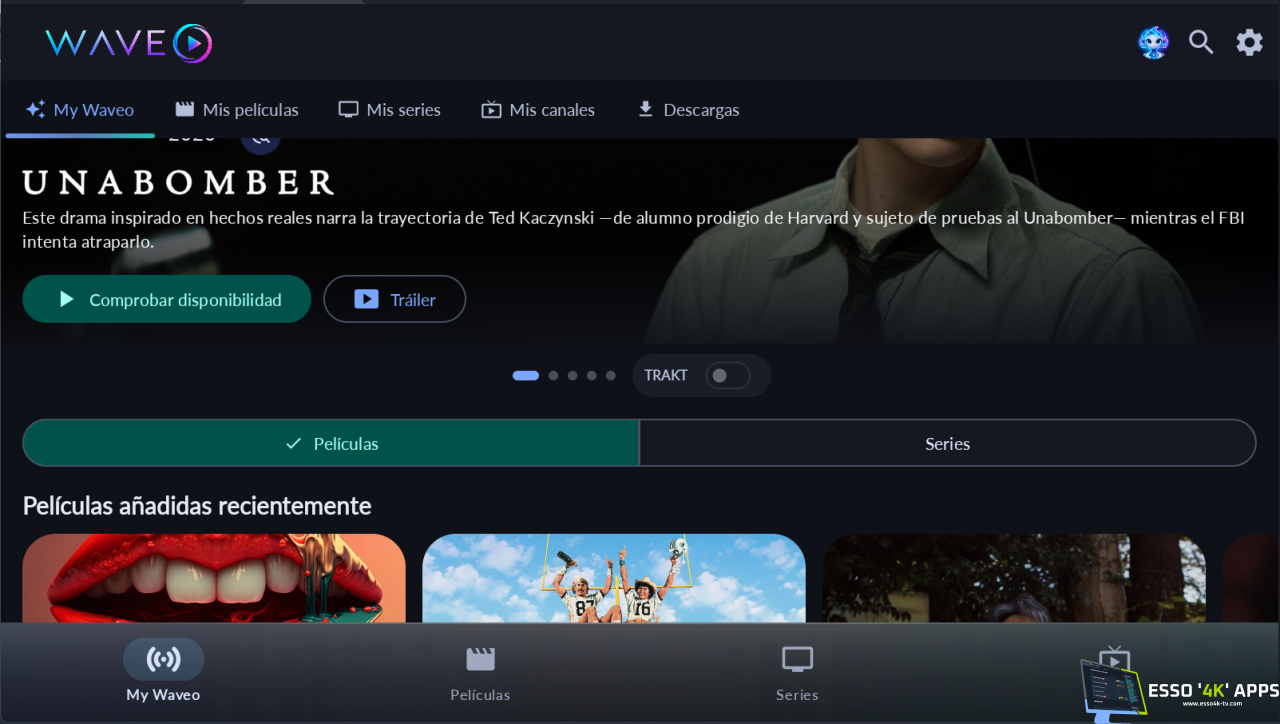Select the My Waveo top tab
This screenshot has height=724, width=1280.
[x=80, y=110]
